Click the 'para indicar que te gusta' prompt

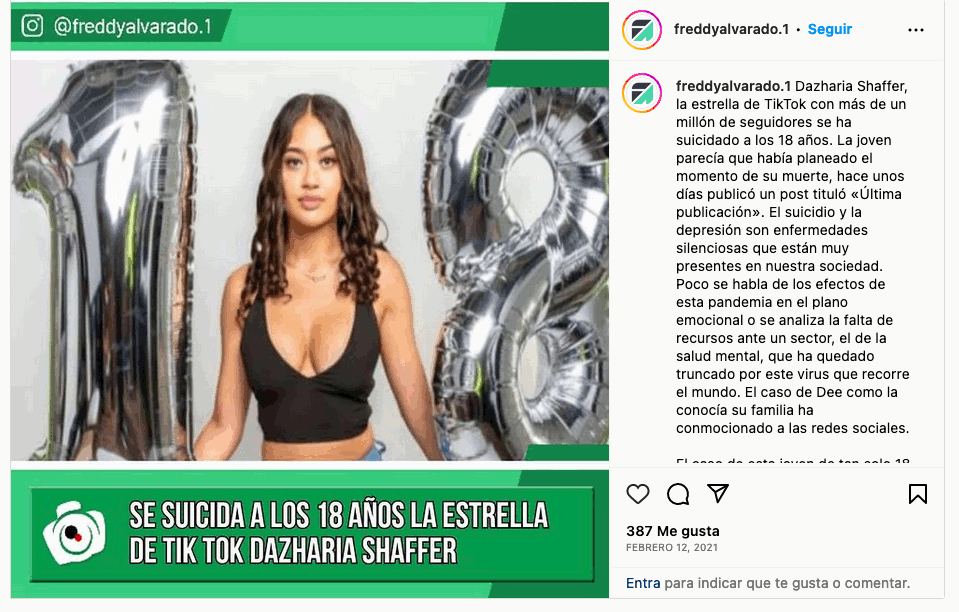[x=787, y=583]
